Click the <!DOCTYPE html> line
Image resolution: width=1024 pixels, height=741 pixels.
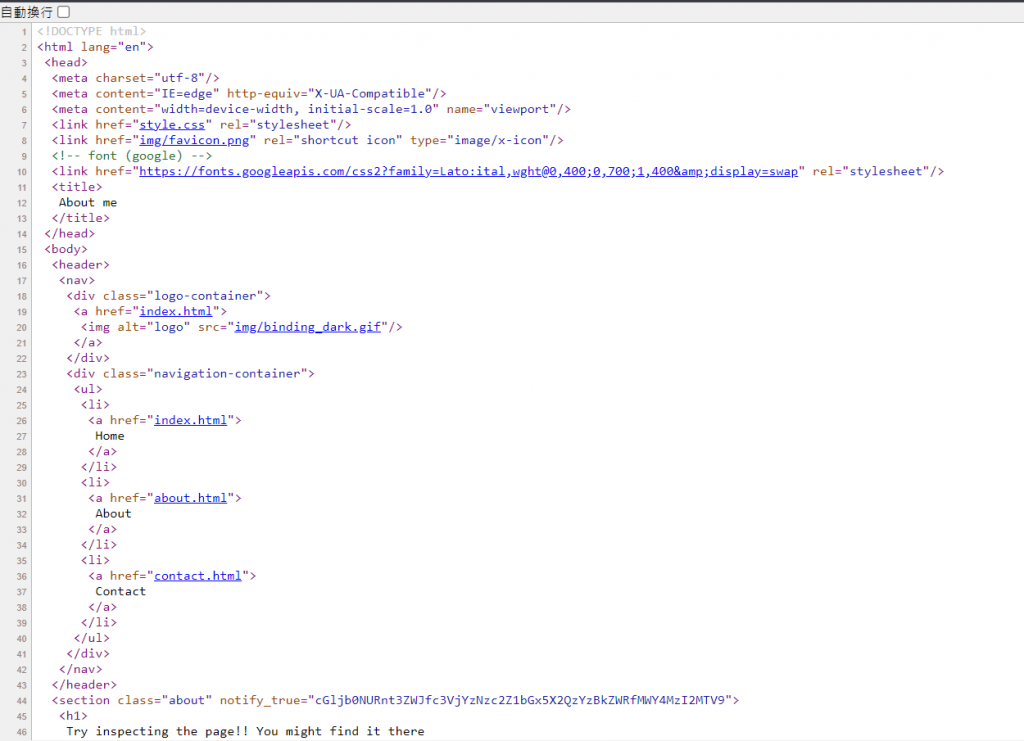[91, 31]
